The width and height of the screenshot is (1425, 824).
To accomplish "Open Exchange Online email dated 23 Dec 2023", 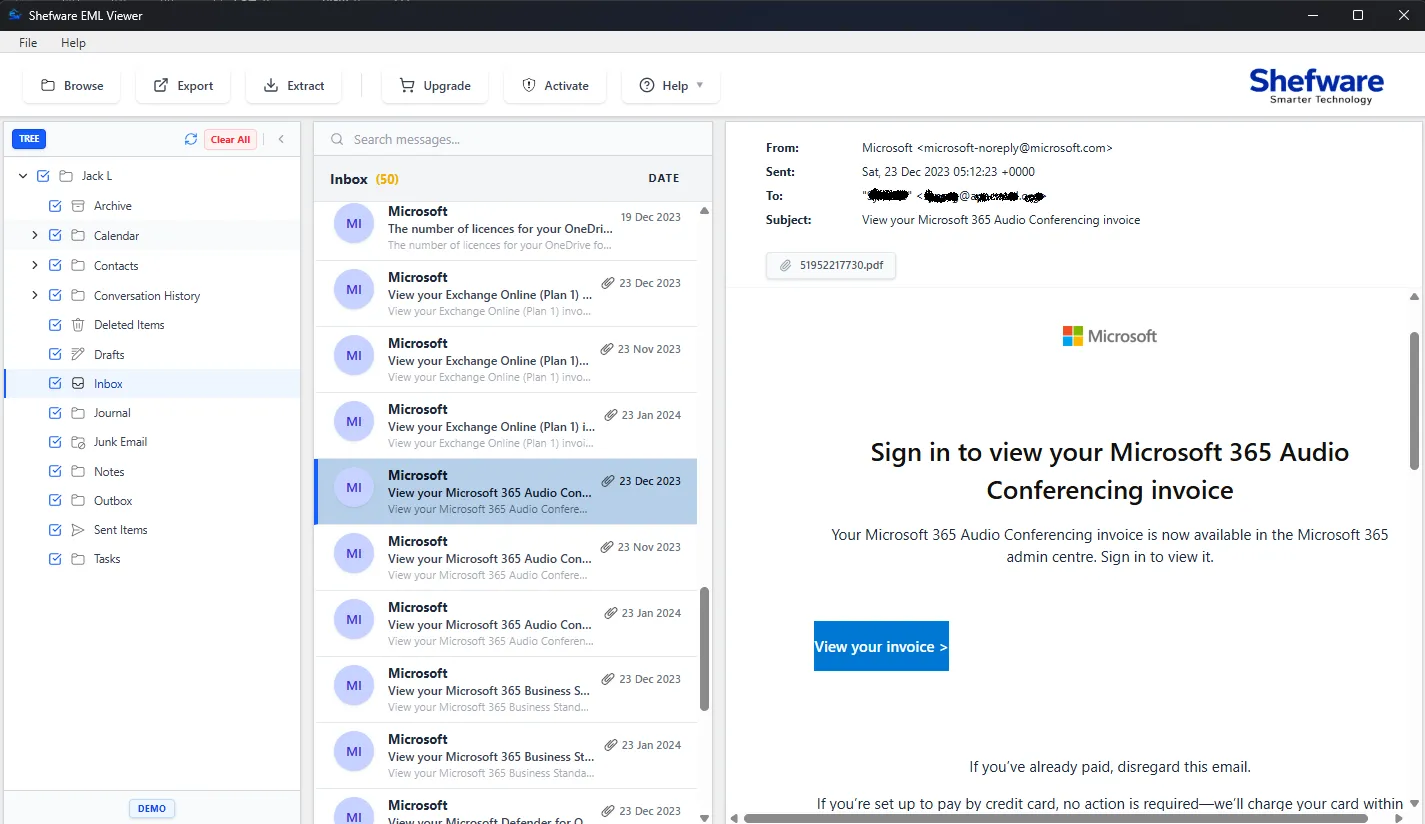I will [506, 294].
